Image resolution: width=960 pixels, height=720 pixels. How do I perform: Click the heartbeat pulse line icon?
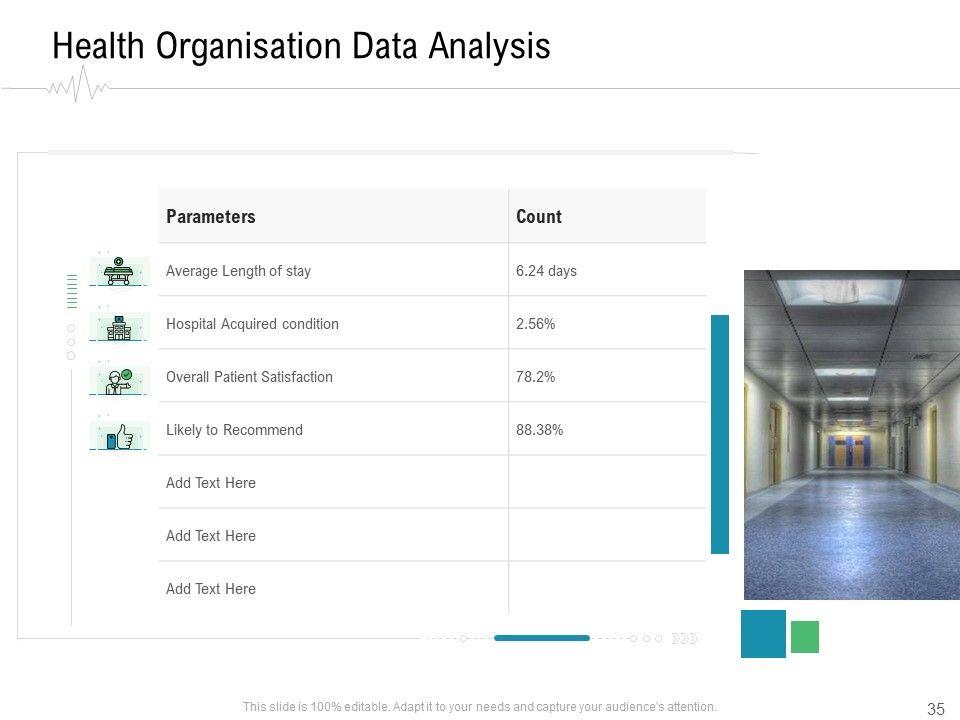point(78,87)
